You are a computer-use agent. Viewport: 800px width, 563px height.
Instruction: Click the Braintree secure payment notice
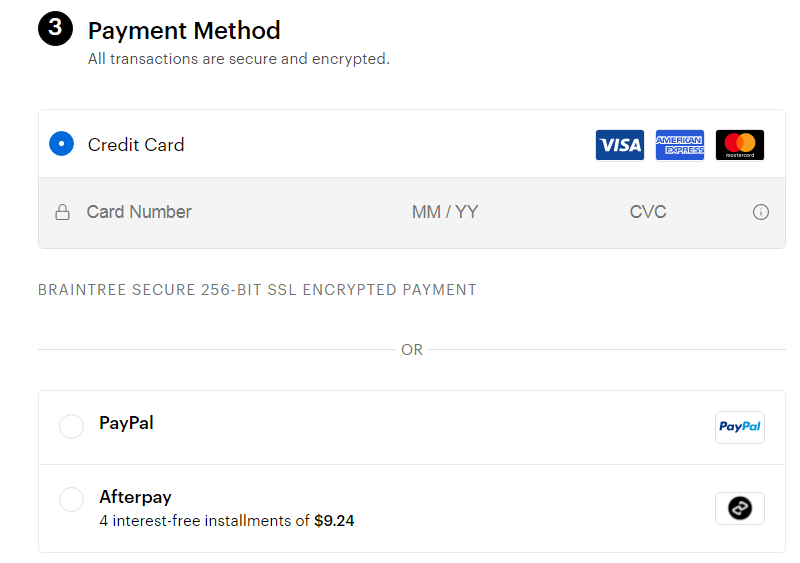click(257, 290)
